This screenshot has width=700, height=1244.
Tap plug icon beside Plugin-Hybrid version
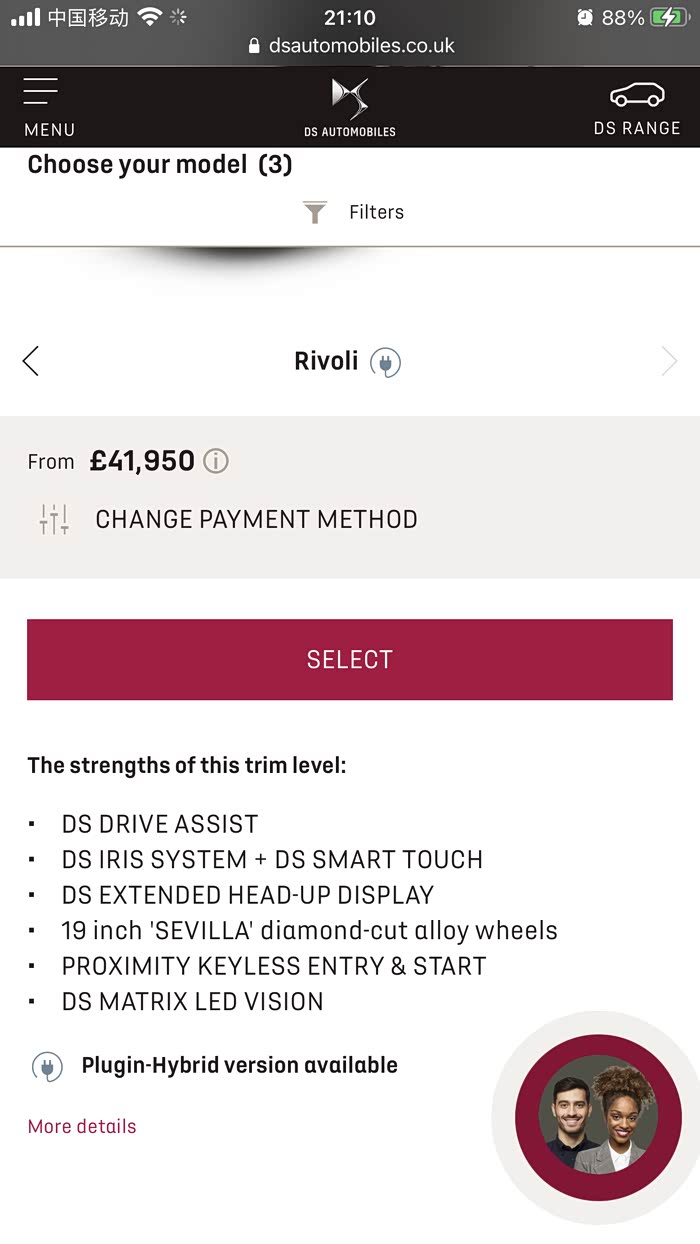coord(47,1066)
